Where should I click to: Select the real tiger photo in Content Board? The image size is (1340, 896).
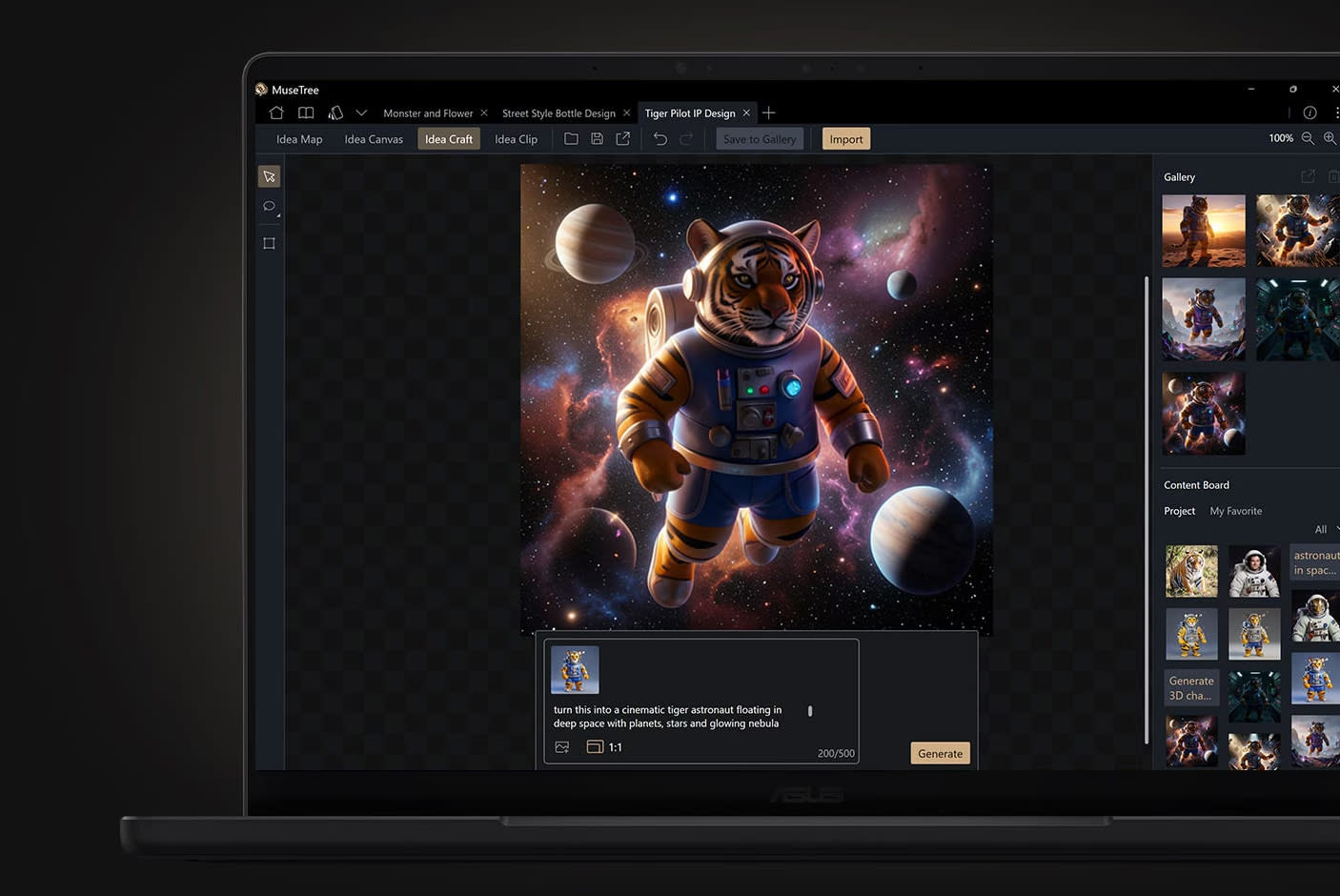pos(1191,571)
